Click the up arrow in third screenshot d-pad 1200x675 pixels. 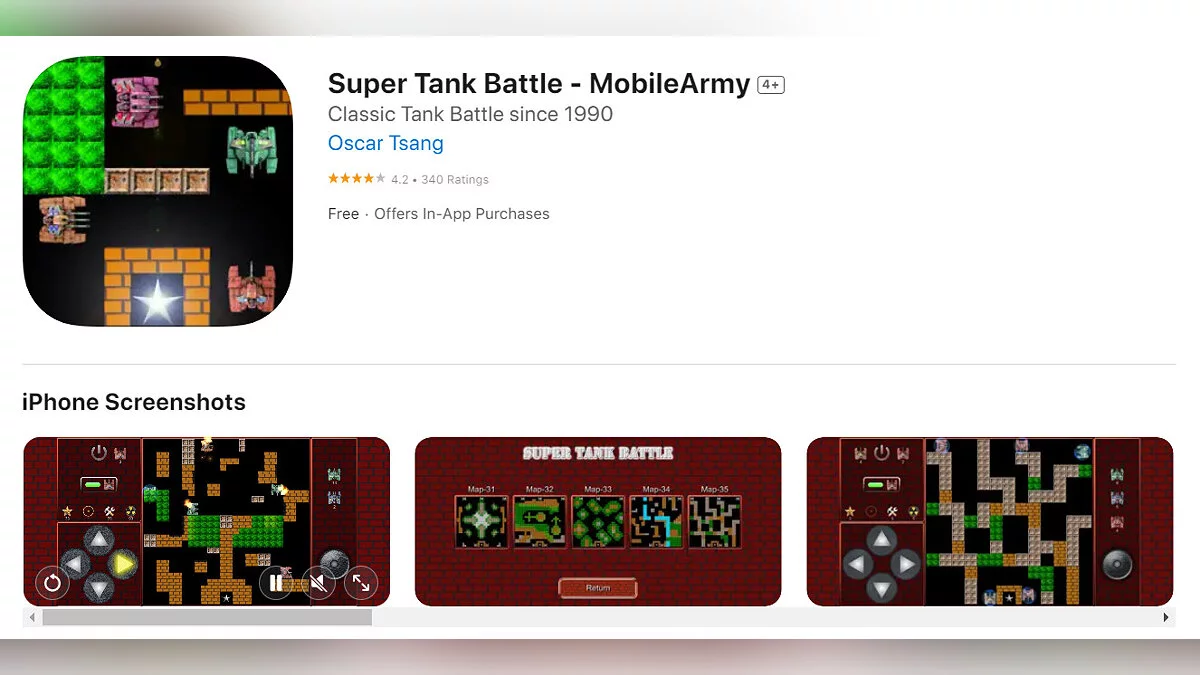click(880, 540)
